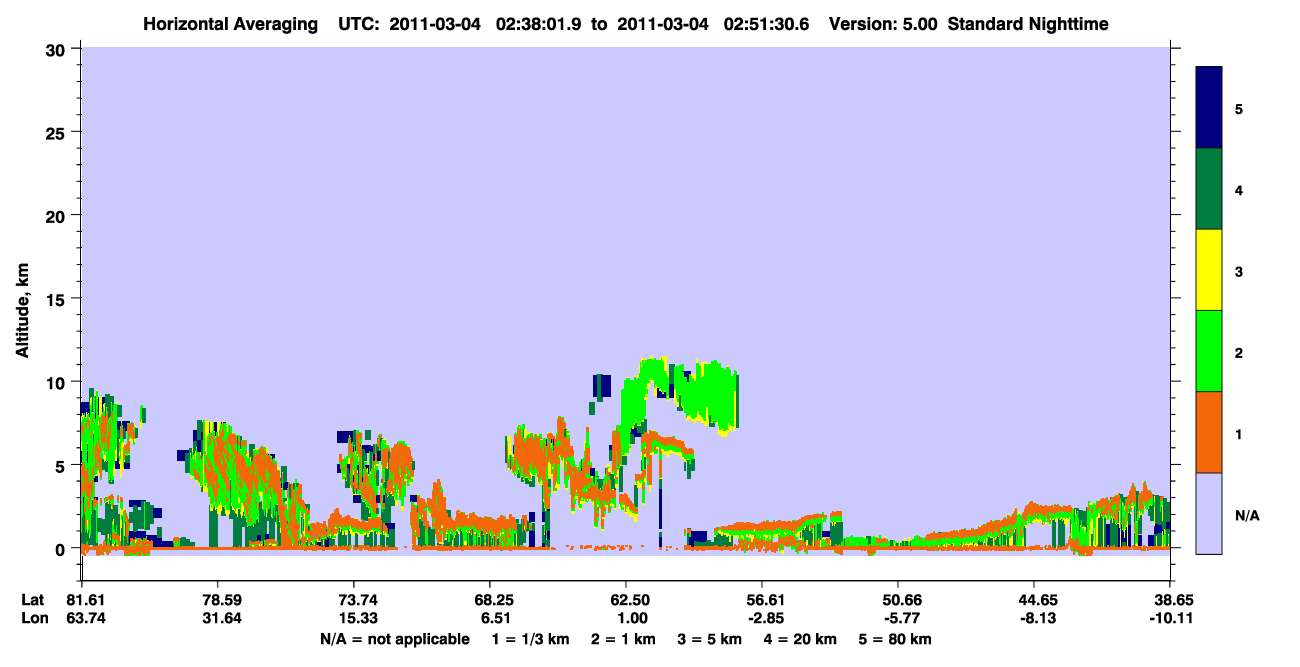This screenshot has width=1300, height=667.
Task: Click the bright green level 2 swatch
Action: (1209, 351)
